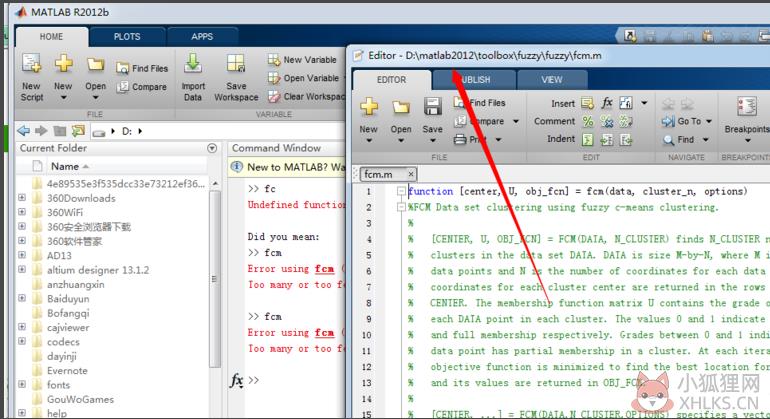Screen dimensions: 770x419
Task: Click the Go To icon in NAVIGATE group
Action: click(x=668, y=121)
